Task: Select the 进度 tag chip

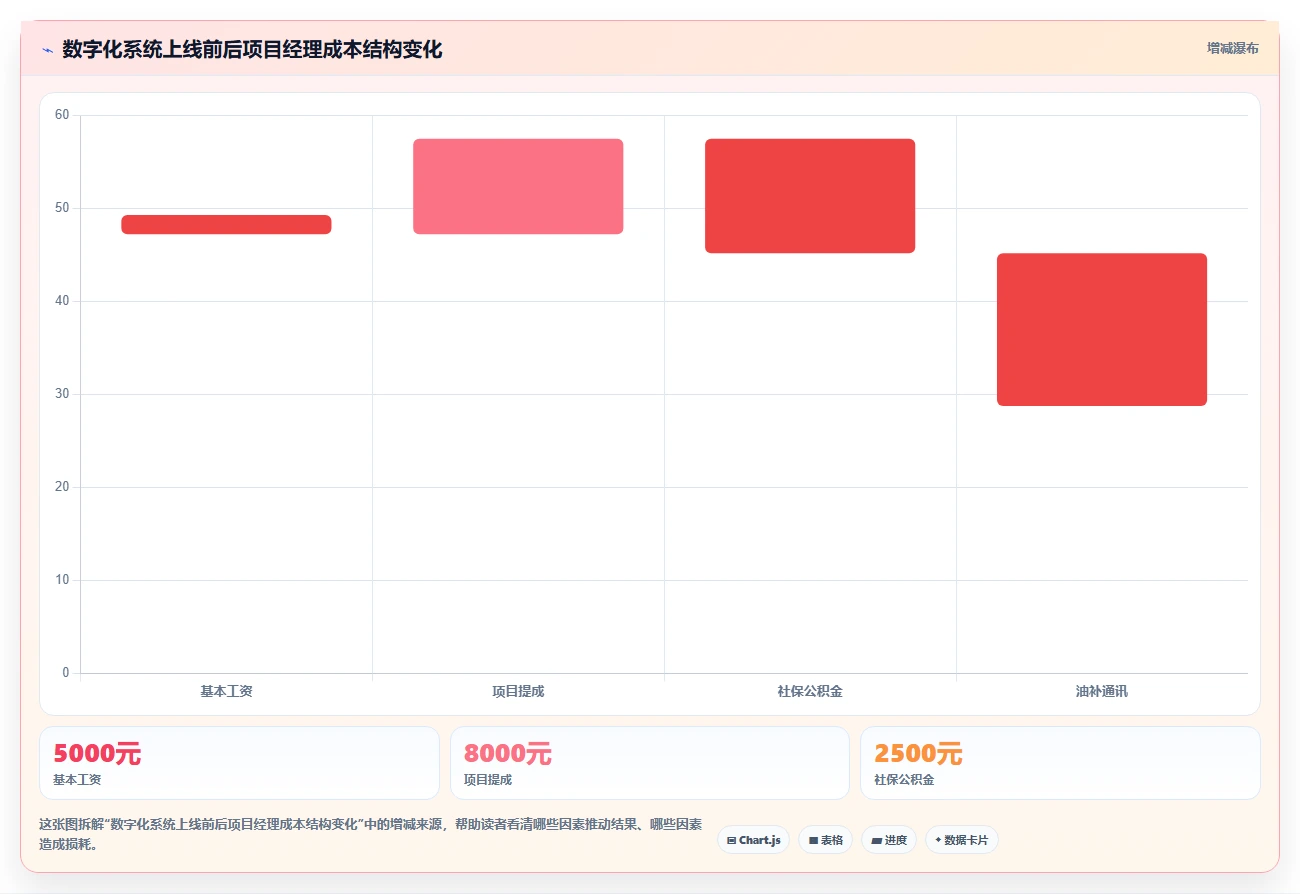Action: click(x=888, y=840)
